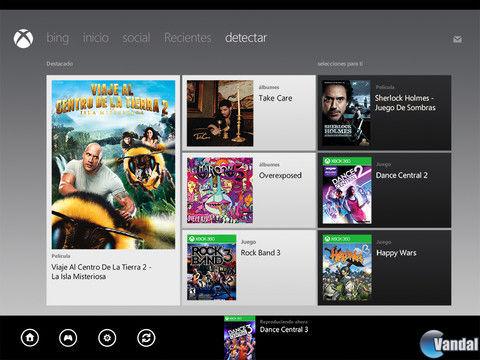
Task: Click 'Dance Central 3' now playing text
Action: 284,330
